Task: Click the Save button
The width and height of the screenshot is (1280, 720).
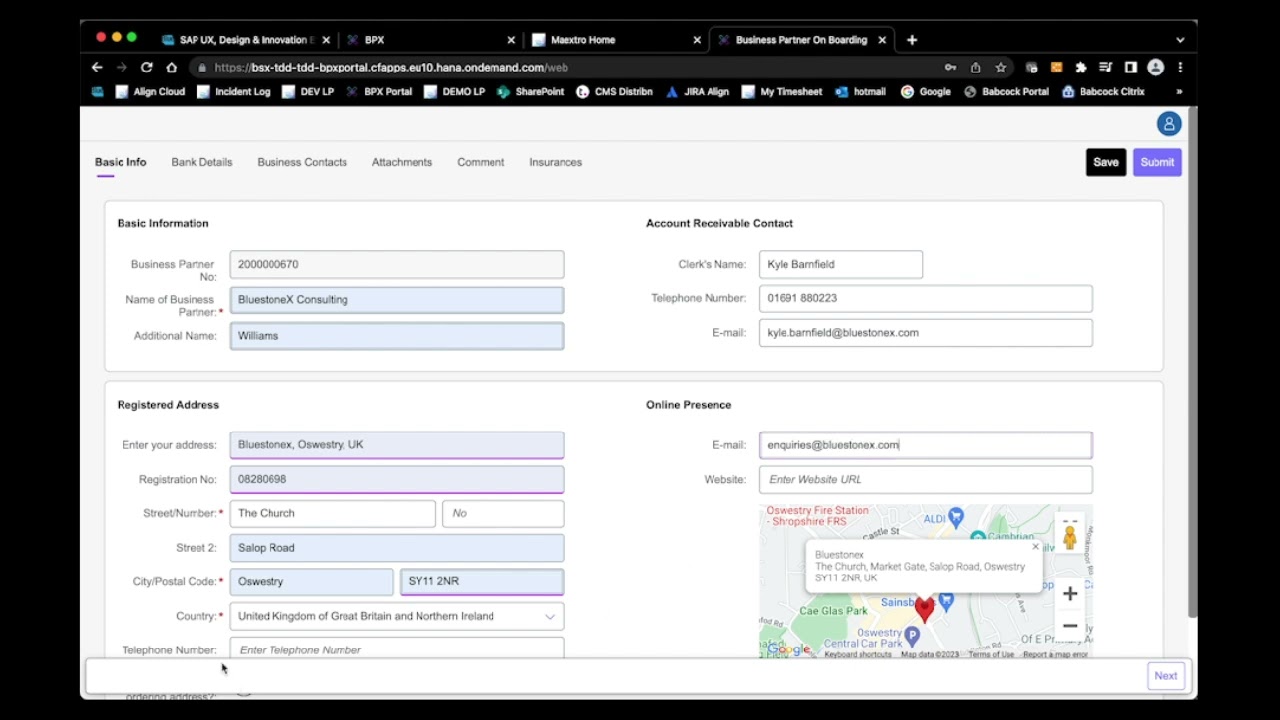Action: coord(1106,162)
